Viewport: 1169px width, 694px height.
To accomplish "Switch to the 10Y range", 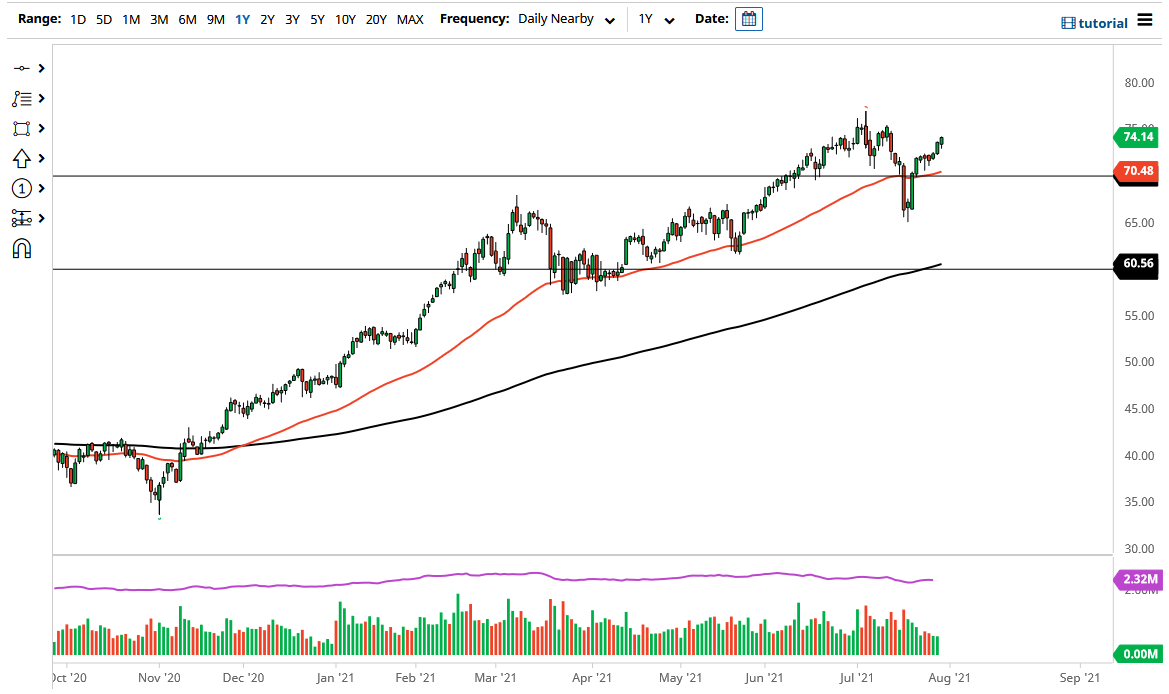I will coord(345,19).
